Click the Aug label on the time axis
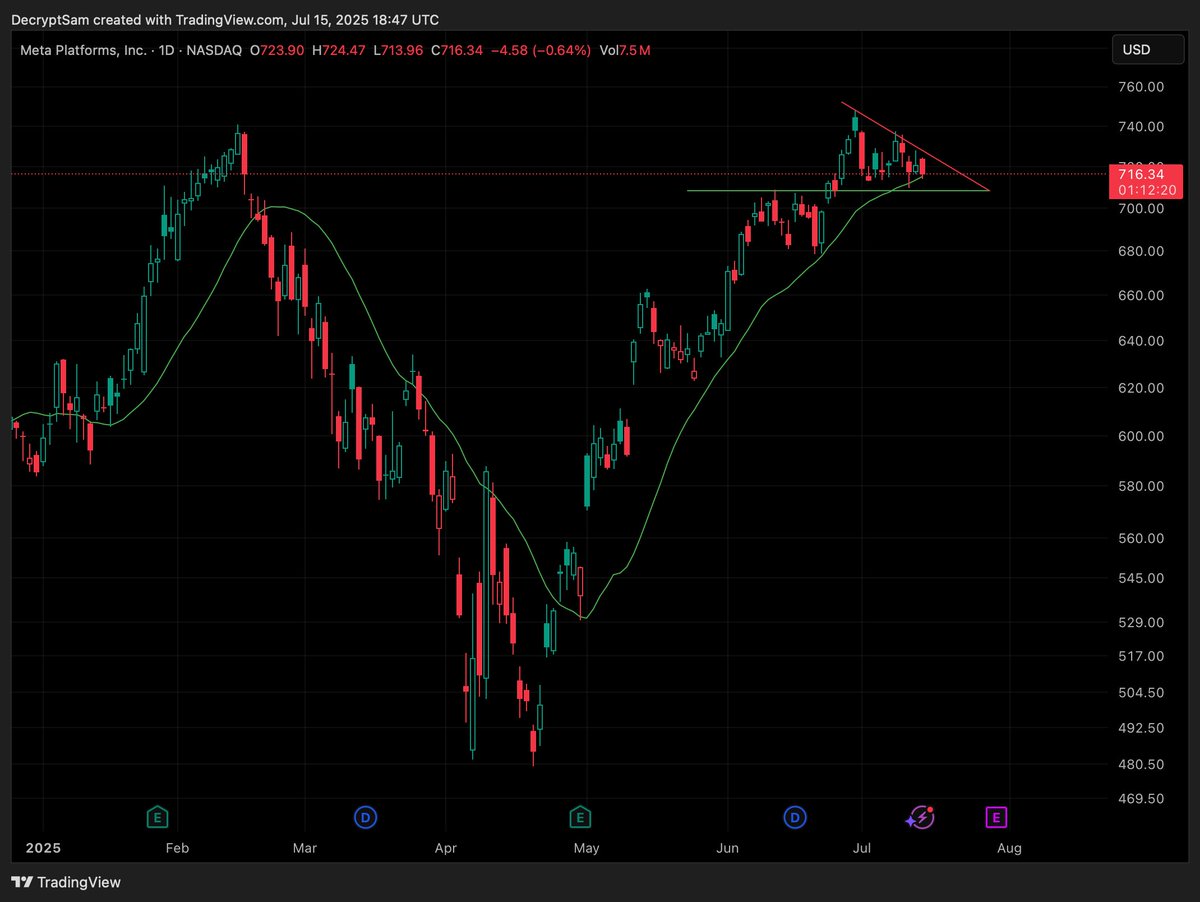The height and width of the screenshot is (902, 1200). (x=1009, y=848)
